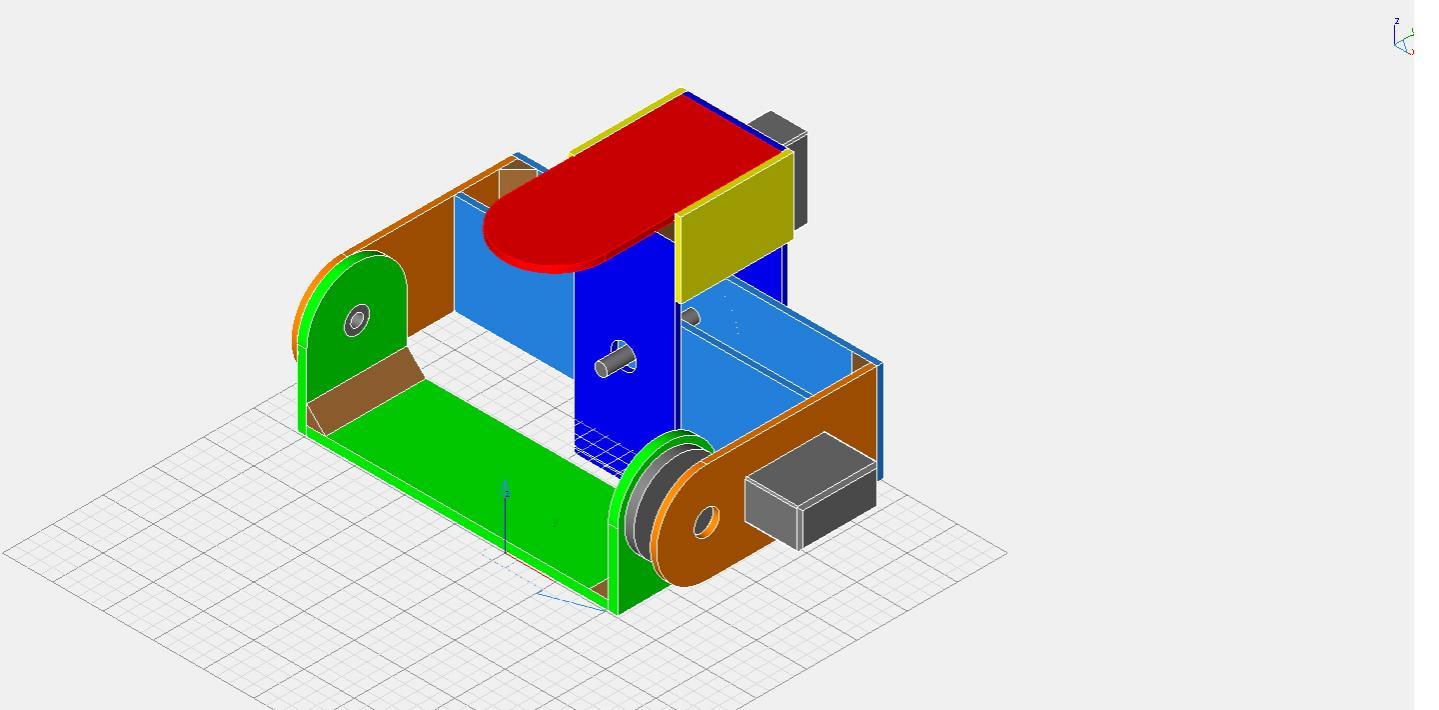Select the small gray pin on right blue panel
This screenshot has width=1439, height=710.
[691, 317]
